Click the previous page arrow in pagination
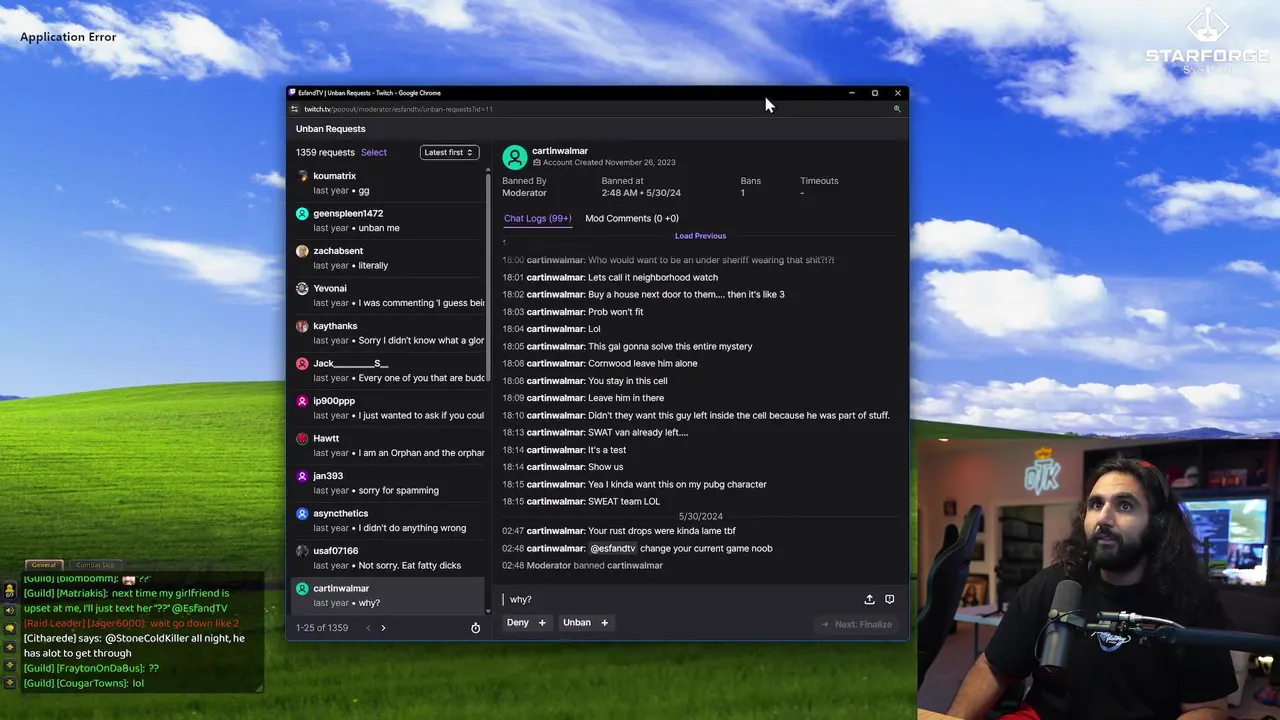Image resolution: width=1280 pixels, height=720 pixels. pyautogui.click(x=368, y=628)
